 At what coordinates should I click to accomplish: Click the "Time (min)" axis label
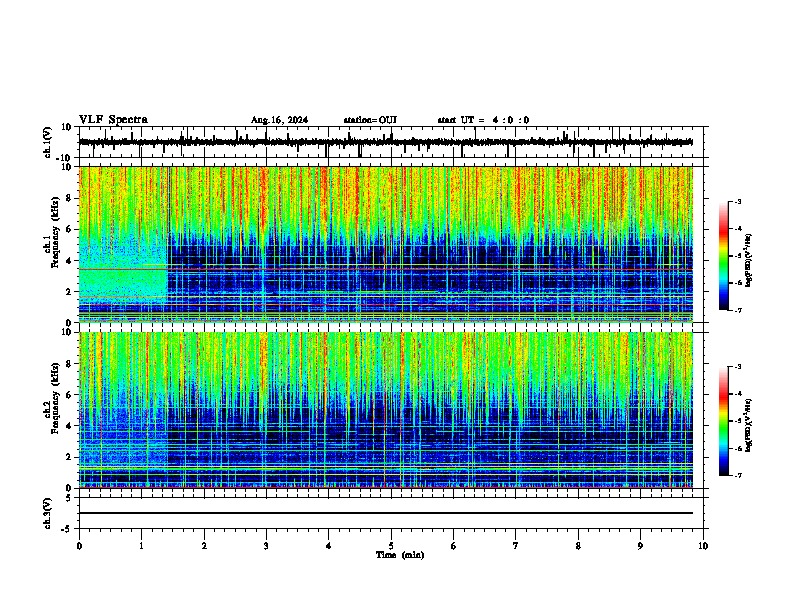click(400, 555)
